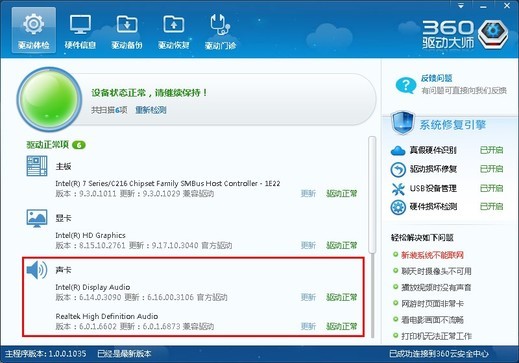Viewport: 519px width, 363px height.
Task: Click 已成功连接到360云安全中心 status text
Action: 439,354
